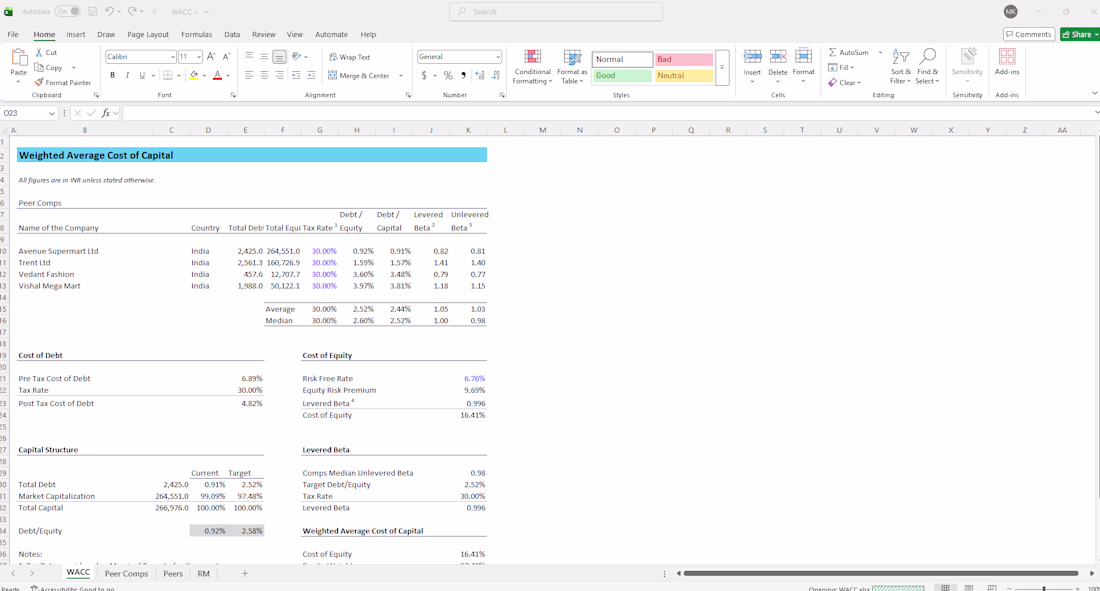Click the Undo arrow icon

109,11
